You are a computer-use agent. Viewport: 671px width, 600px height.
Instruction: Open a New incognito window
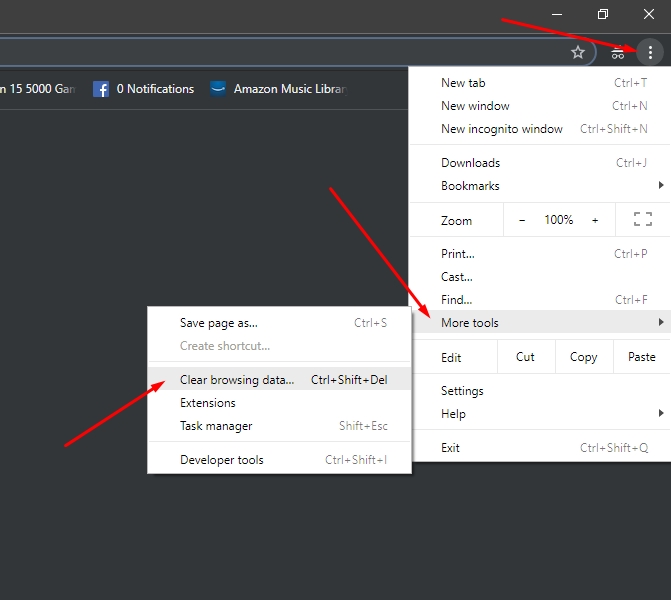click(x=540, y=129)
